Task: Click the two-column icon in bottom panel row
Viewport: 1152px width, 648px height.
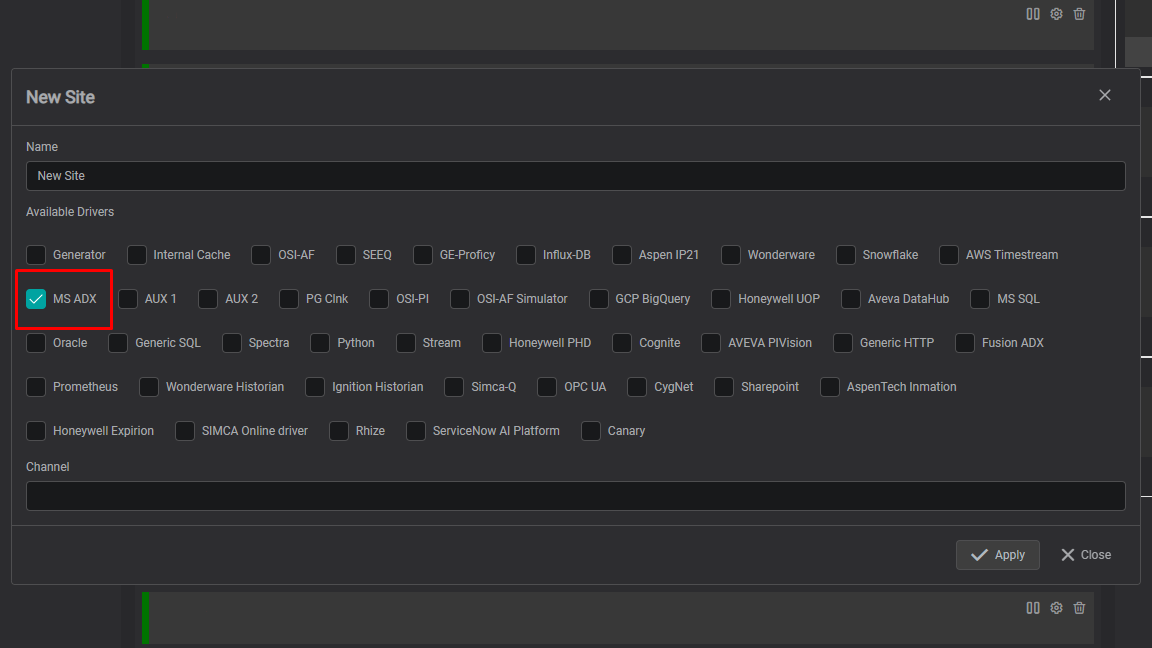Action: coord(1033,608)
